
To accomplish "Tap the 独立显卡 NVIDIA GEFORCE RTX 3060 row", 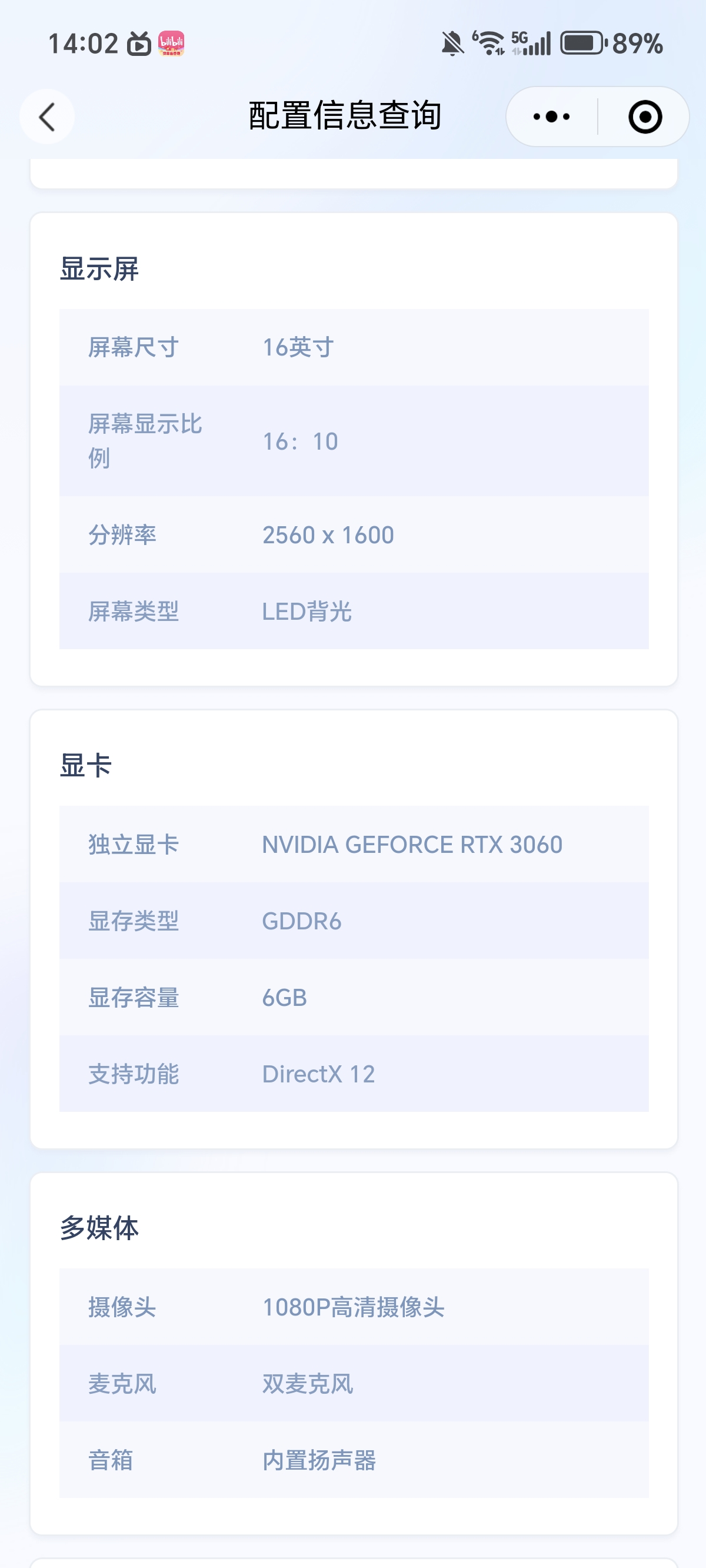I will (354, 845).
